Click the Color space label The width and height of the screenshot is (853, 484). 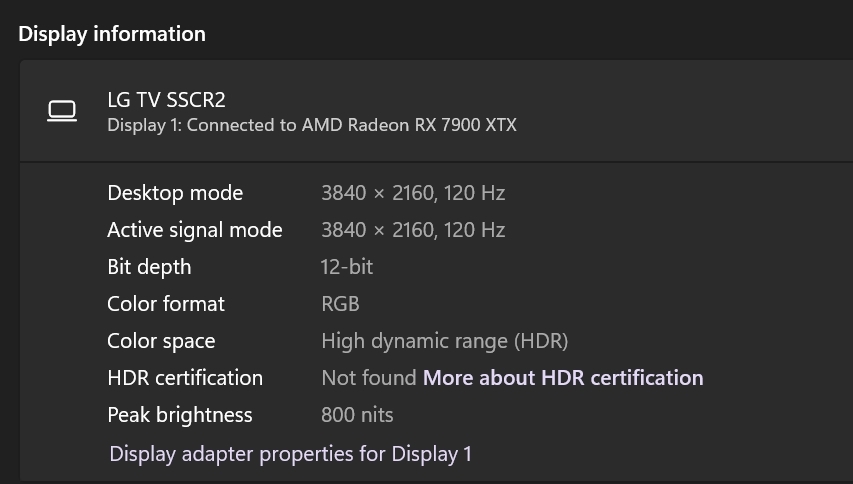(161, 341)
